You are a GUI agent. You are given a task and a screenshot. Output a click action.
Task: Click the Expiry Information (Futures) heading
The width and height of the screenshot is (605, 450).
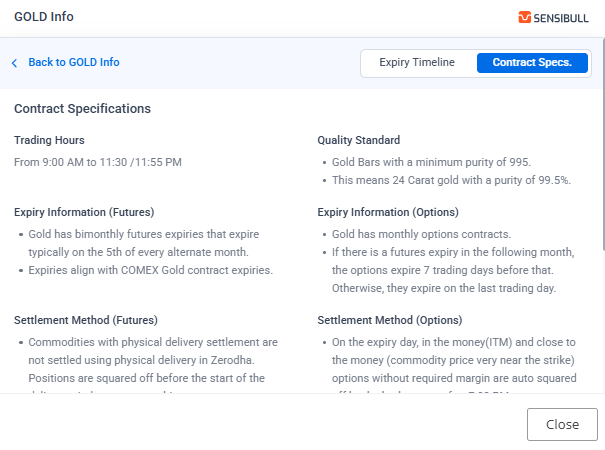point(84,212)
